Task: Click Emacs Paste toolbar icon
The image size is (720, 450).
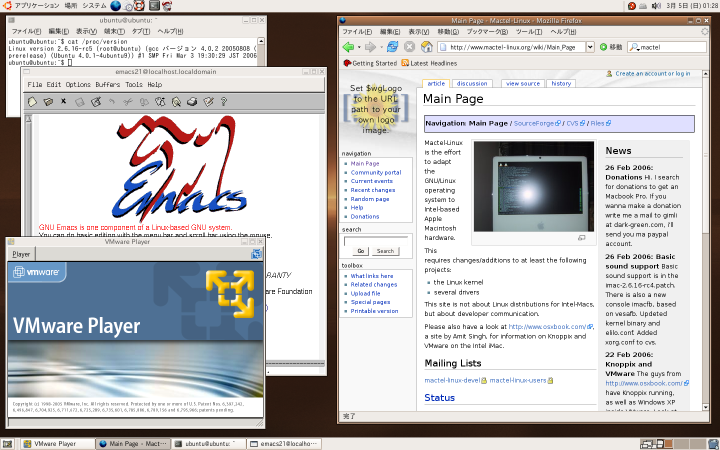Action: click(x=160, y=102)
